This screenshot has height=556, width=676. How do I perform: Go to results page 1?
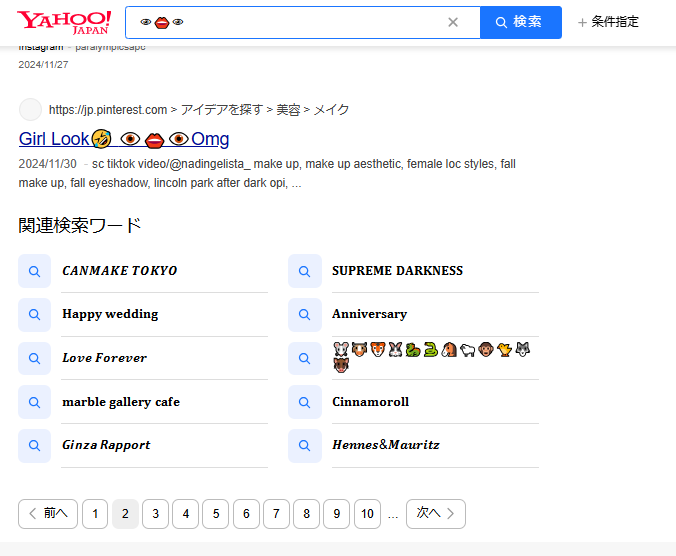(x=95, y=514)
